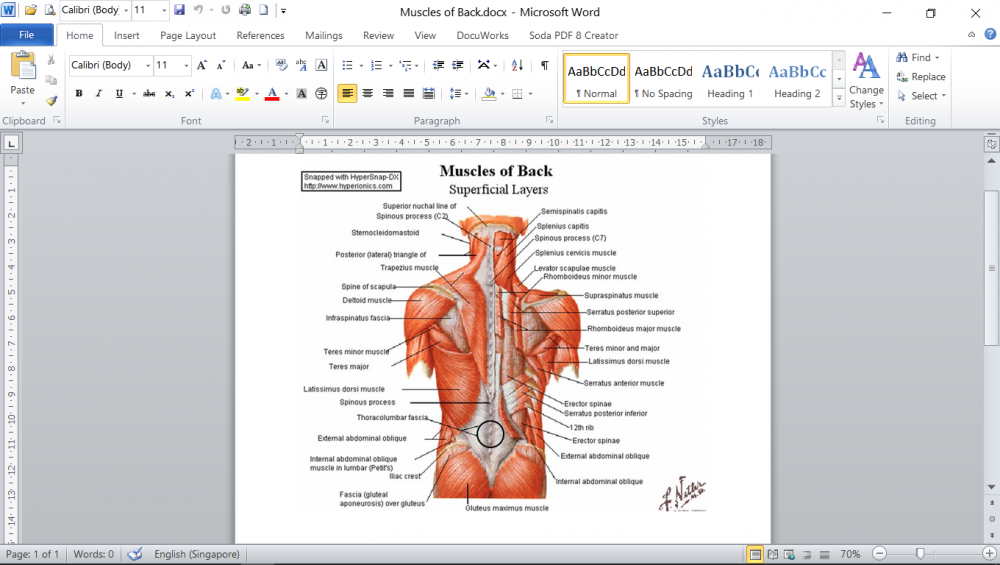1000x565 pixels.
Task: Decrease paragraph indent
Action: coord(438,65)
